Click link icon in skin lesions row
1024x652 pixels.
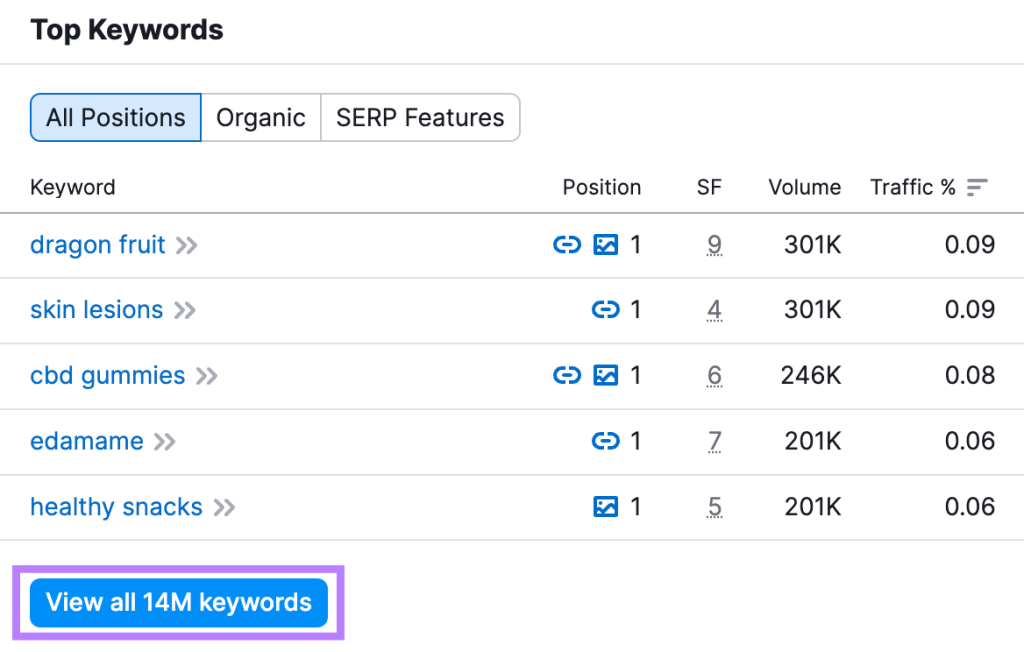606,310
